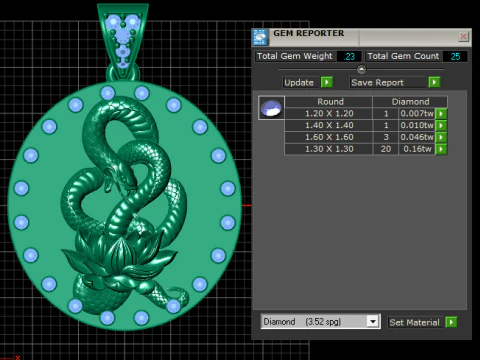Click the Round column header
The width and height of the screenshot is (480, 360).
(330, 102)
